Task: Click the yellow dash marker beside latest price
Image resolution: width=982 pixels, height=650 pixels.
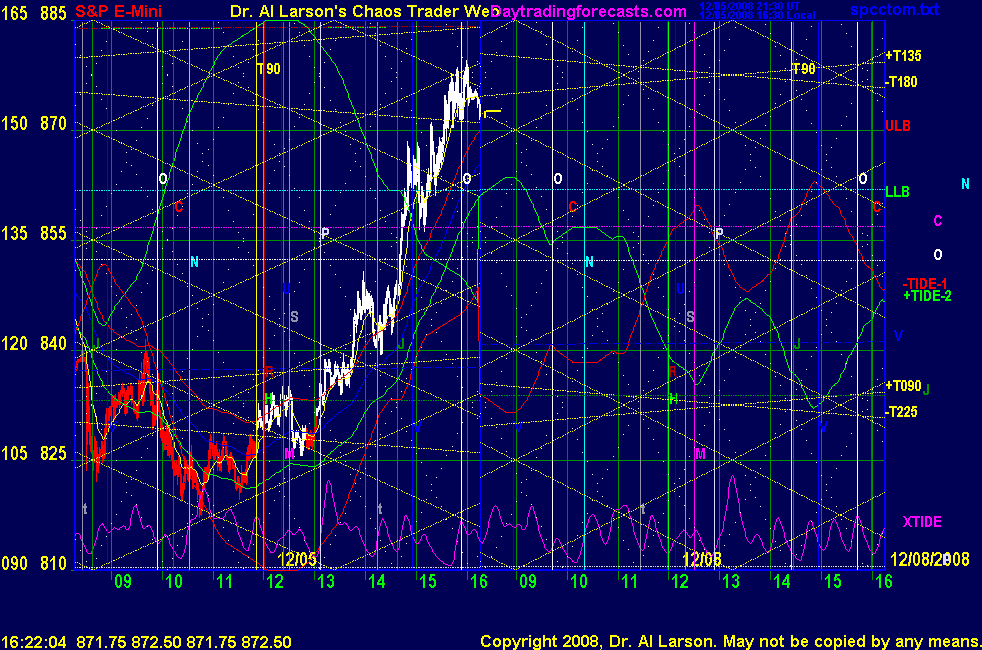Action: coord(492,114)
